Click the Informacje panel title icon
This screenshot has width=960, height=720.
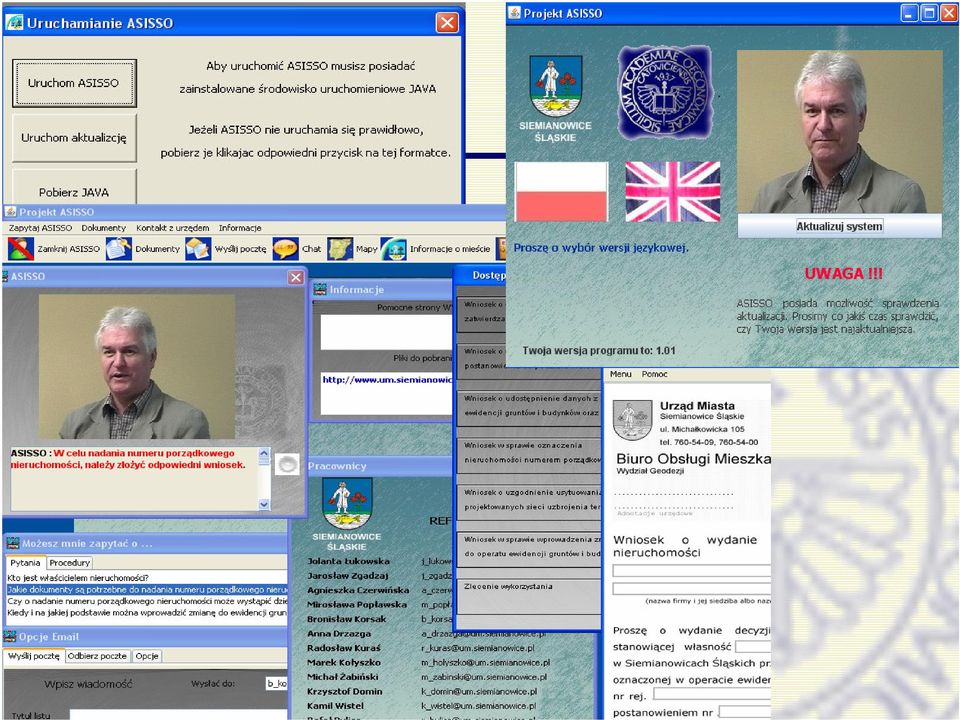tap(320, 290)
